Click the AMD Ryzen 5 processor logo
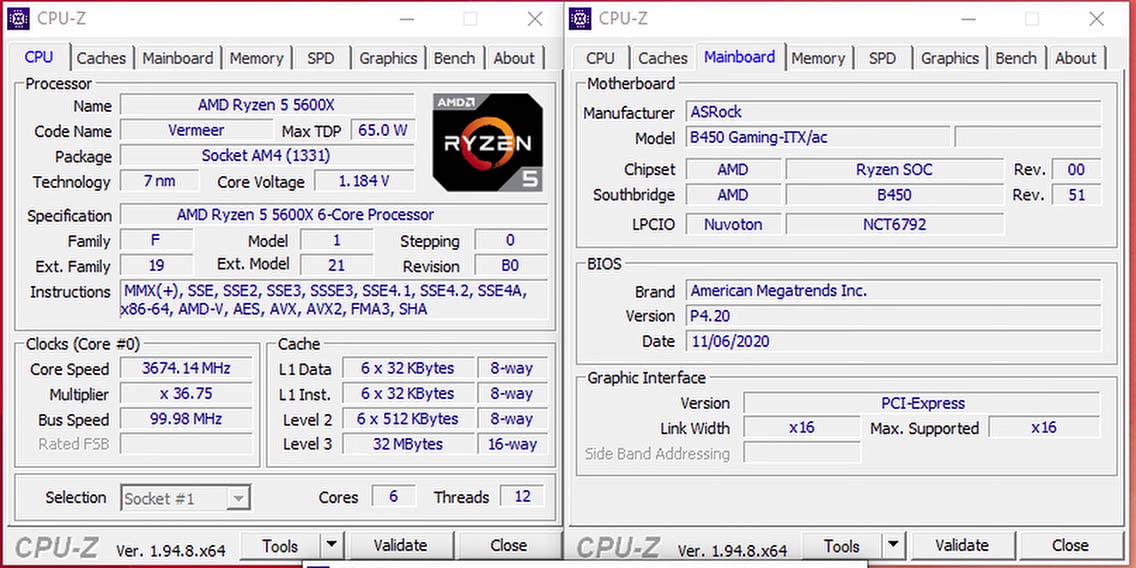Viewport: 1136px width, 568px height. point(487,141)
